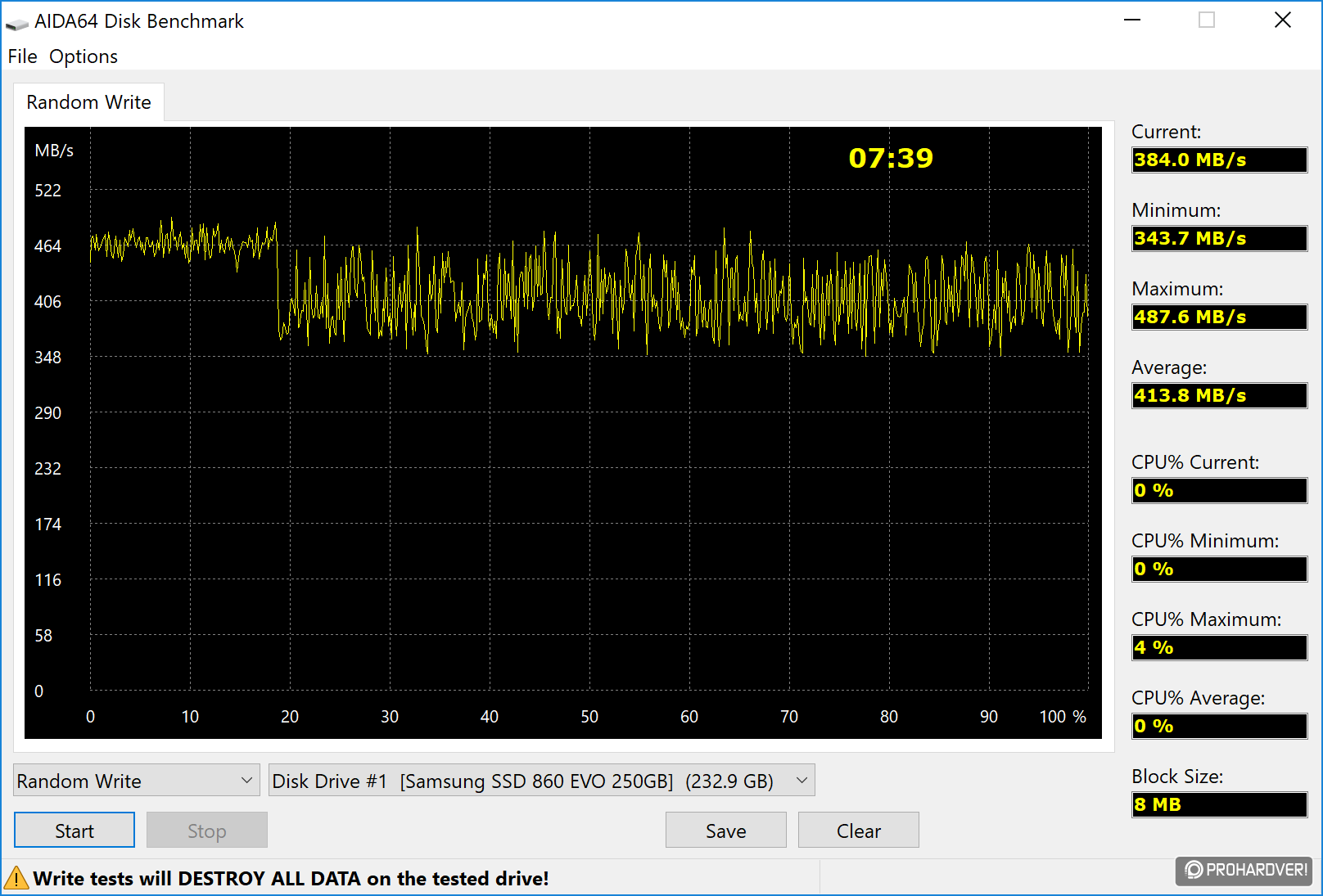This screenshot has height=896, width=1323.
Task: Click the MB/s axis unit label
Action: coord(54,151)
